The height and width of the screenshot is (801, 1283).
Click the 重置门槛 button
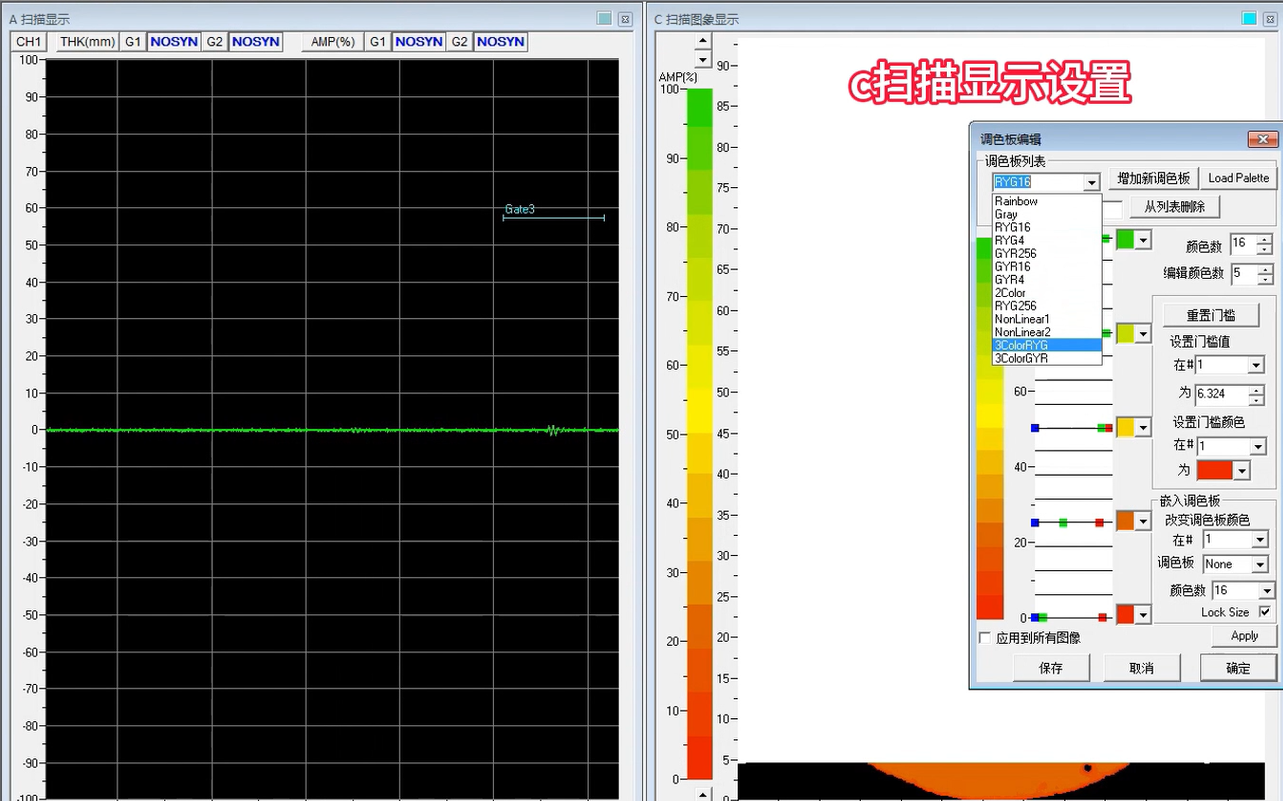[x=1210, y=315]
